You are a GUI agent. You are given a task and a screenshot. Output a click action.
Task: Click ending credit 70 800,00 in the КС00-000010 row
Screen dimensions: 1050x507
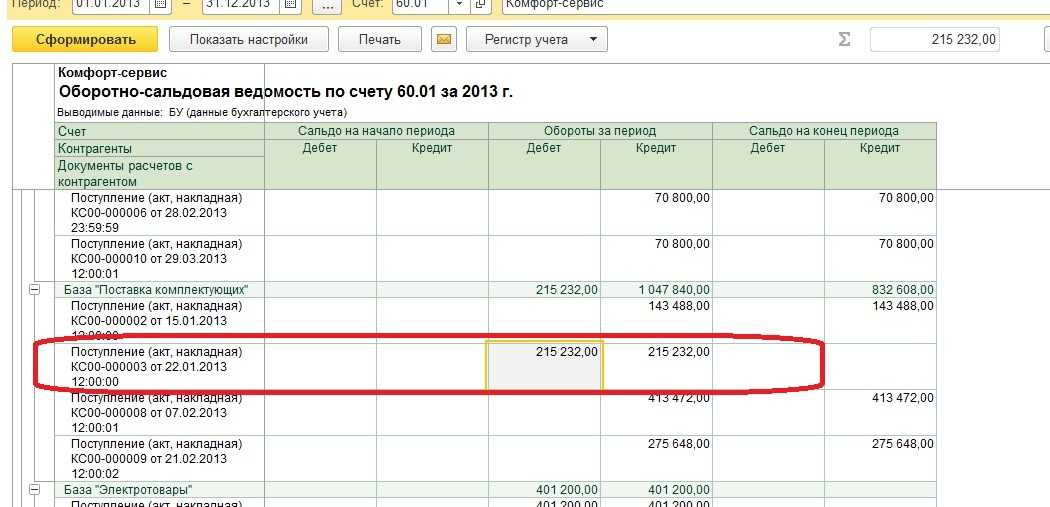[906, 244]
